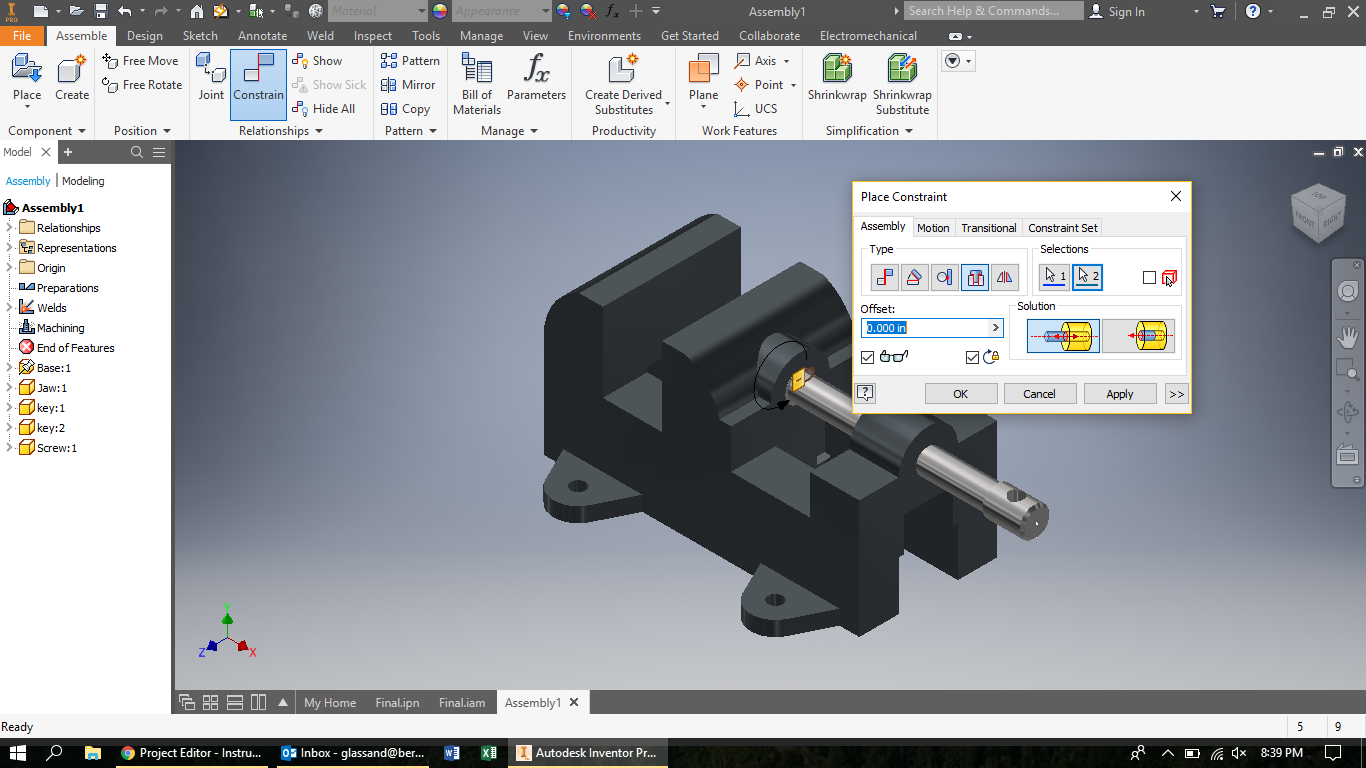
Task: Select the Angle constraint type
Action: [x=914, y=277]
